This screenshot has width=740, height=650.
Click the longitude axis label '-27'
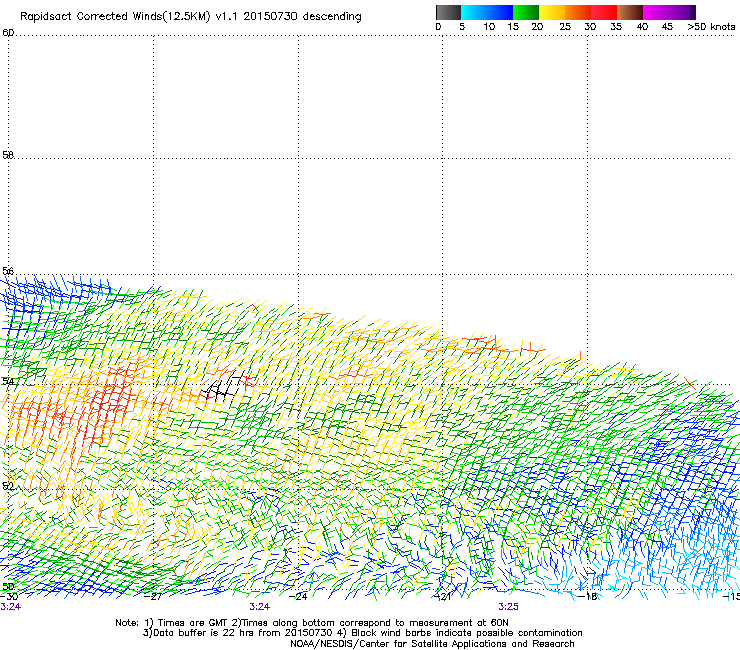(x=153, y=597)
